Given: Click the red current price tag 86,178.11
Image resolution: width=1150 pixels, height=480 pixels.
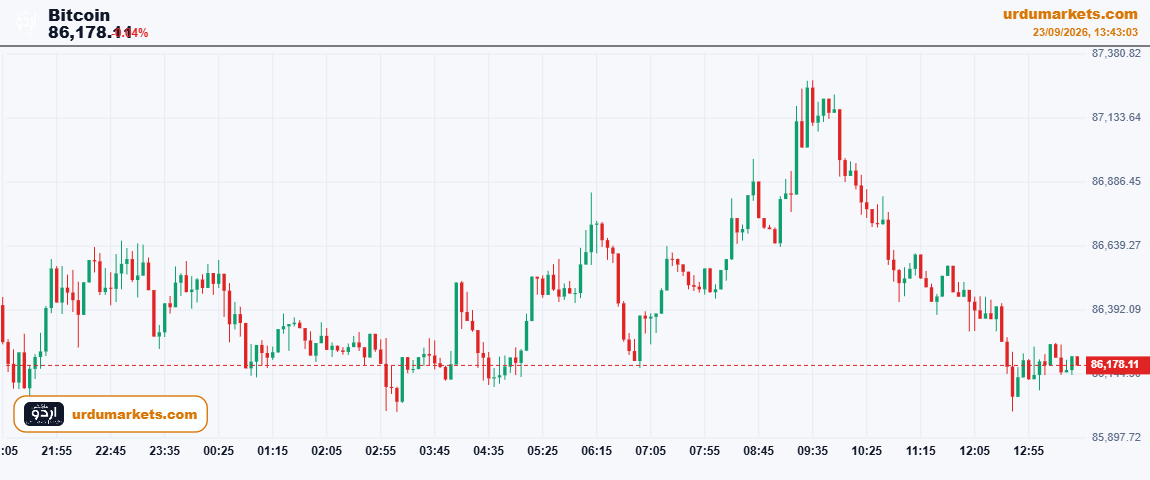Looking at the screenshot, I should click(x=1114, y=364).
